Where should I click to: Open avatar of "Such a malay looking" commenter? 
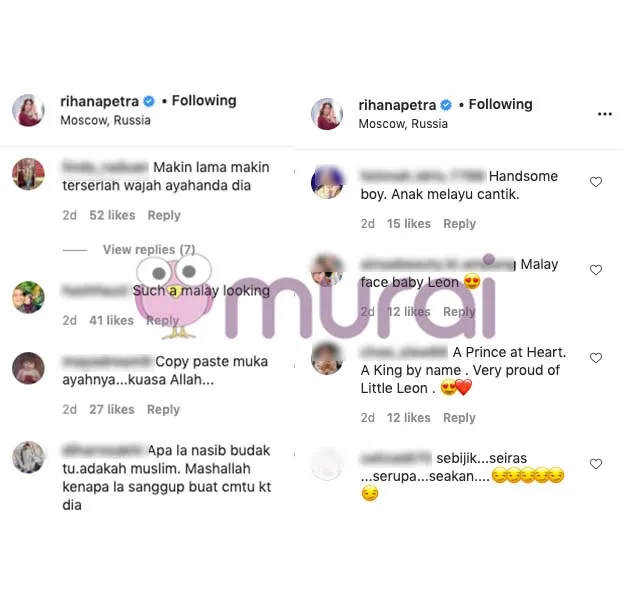click(x=28, y=297)
